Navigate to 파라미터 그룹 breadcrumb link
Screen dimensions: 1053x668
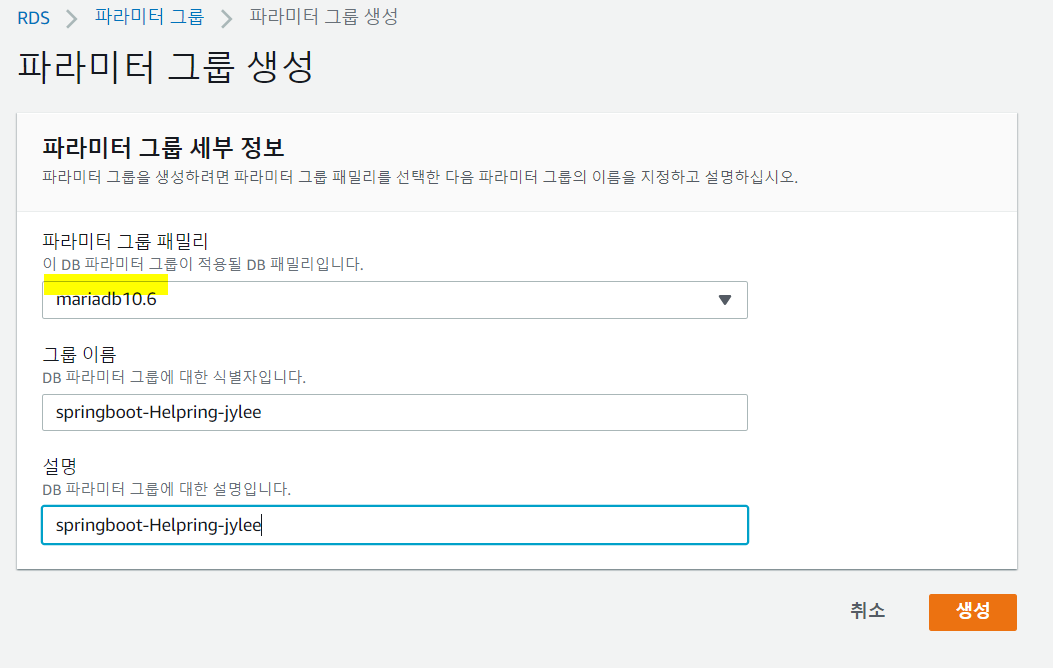[149, 17]
